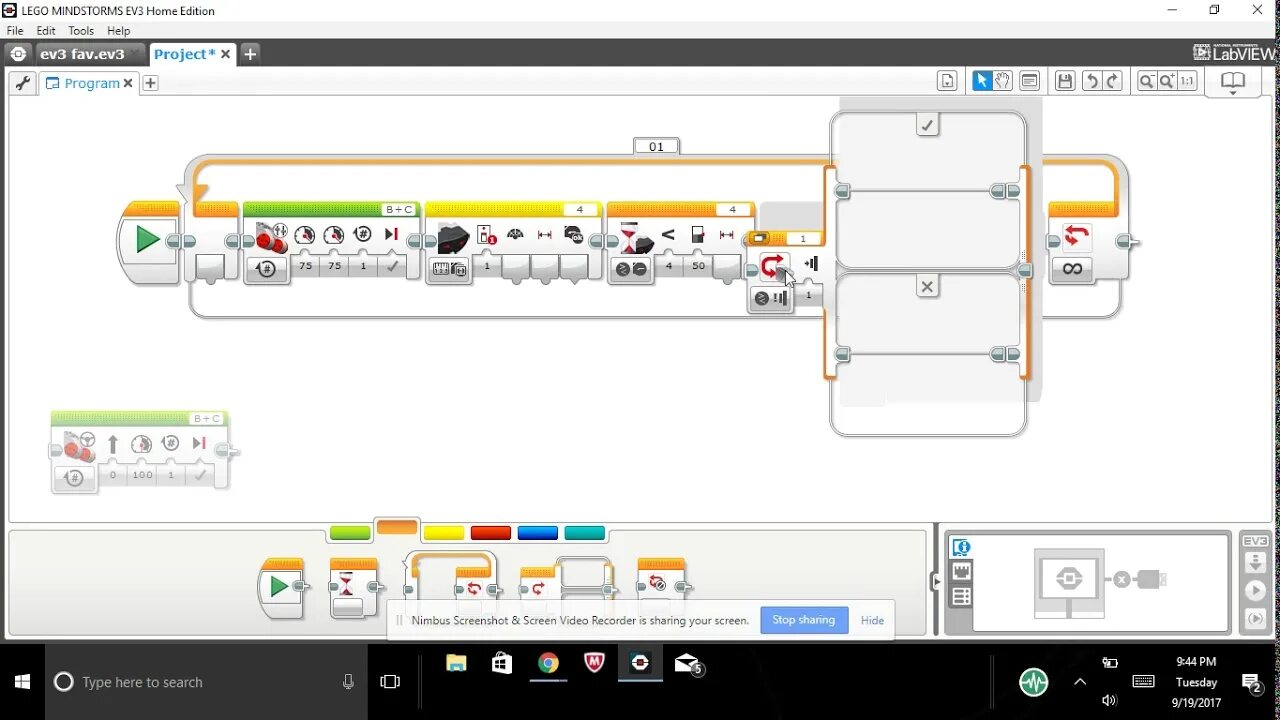
Task: Switch to the ev3 fav.ev3 project tab
Action: pos(82,54)
